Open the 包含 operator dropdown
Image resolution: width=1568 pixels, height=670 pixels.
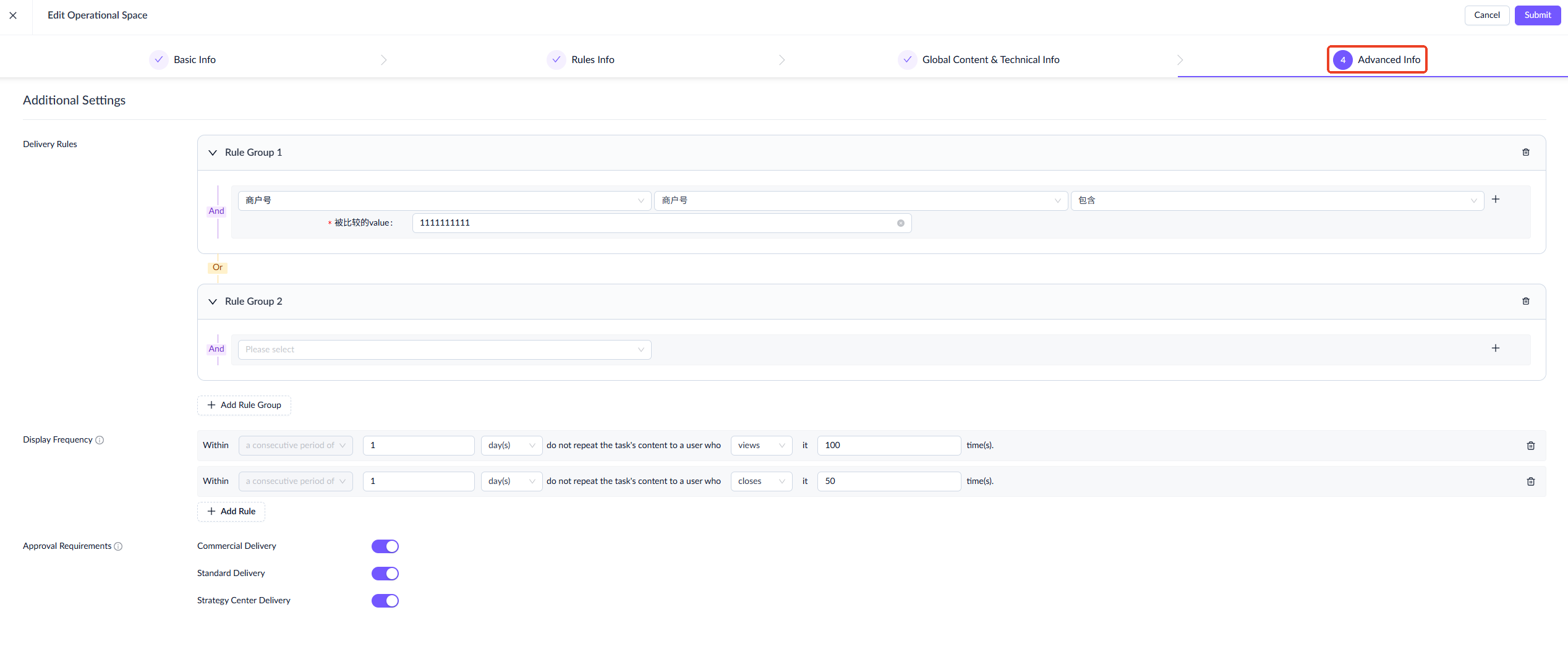[x=1276, y=200]
